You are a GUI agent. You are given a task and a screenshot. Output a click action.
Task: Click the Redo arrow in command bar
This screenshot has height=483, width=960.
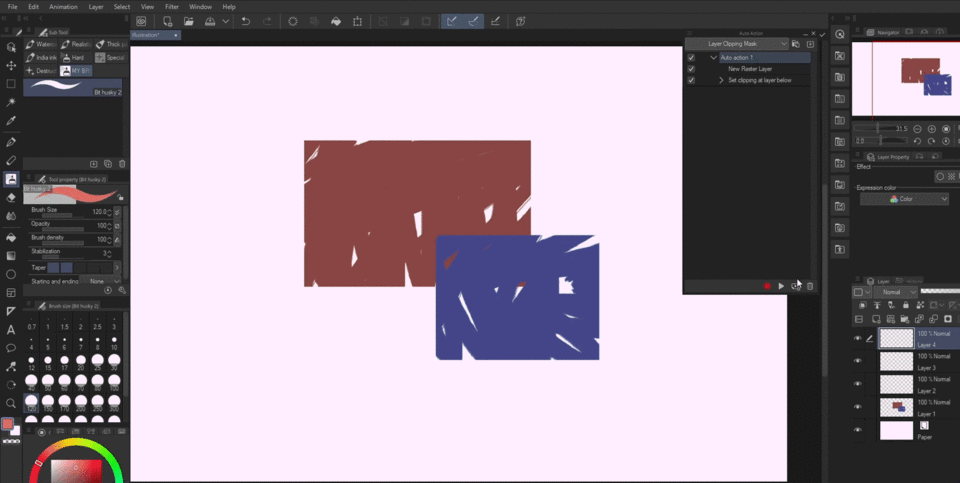[267, 21]
